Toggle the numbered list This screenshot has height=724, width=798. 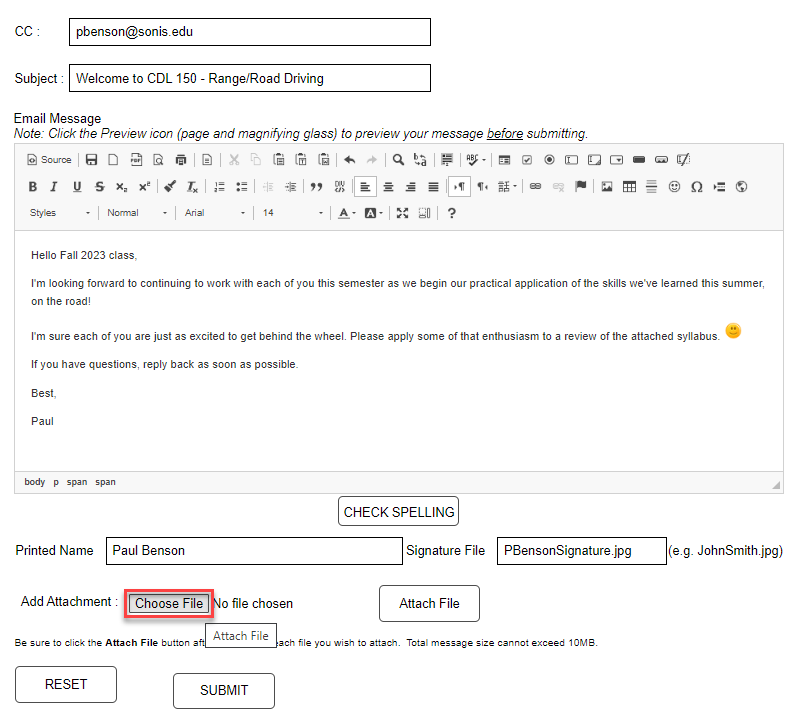point(219,187)
